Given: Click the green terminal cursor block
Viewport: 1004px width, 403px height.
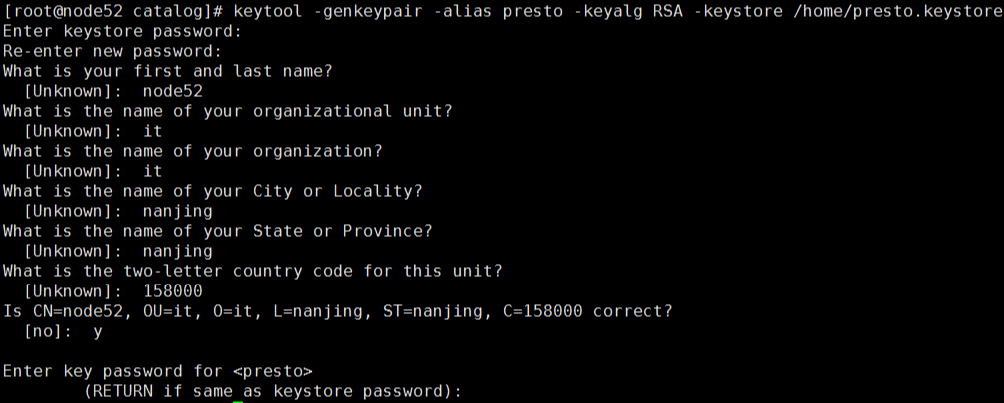Looking at the screenshot, I should tap(238, 400).
